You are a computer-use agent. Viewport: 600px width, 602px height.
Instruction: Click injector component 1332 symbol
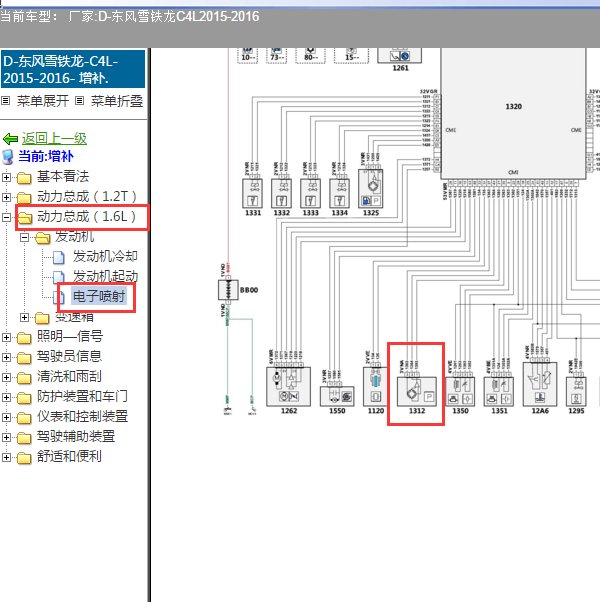click(281, 193)
